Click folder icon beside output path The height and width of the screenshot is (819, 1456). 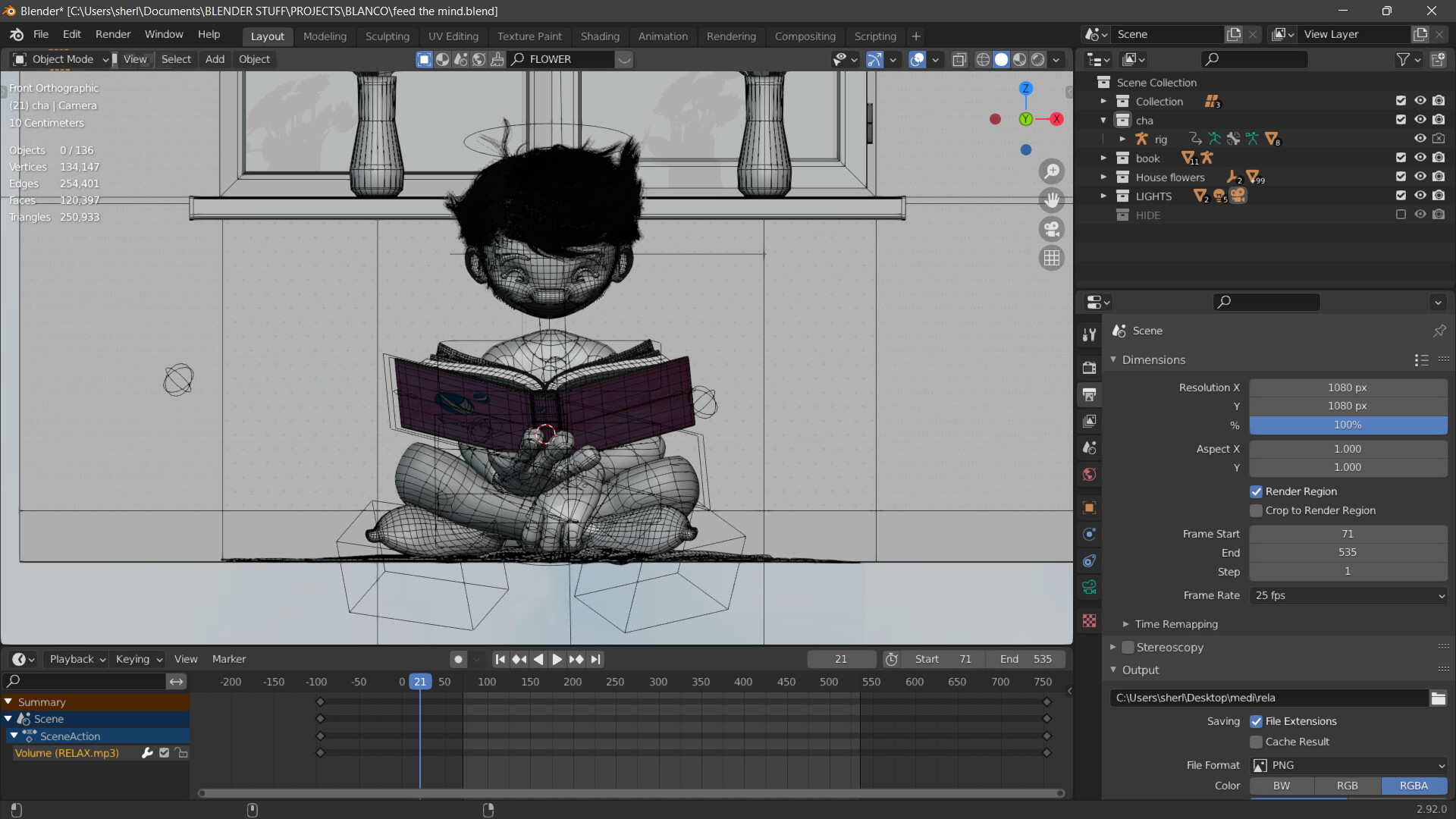coord(1438,698)
